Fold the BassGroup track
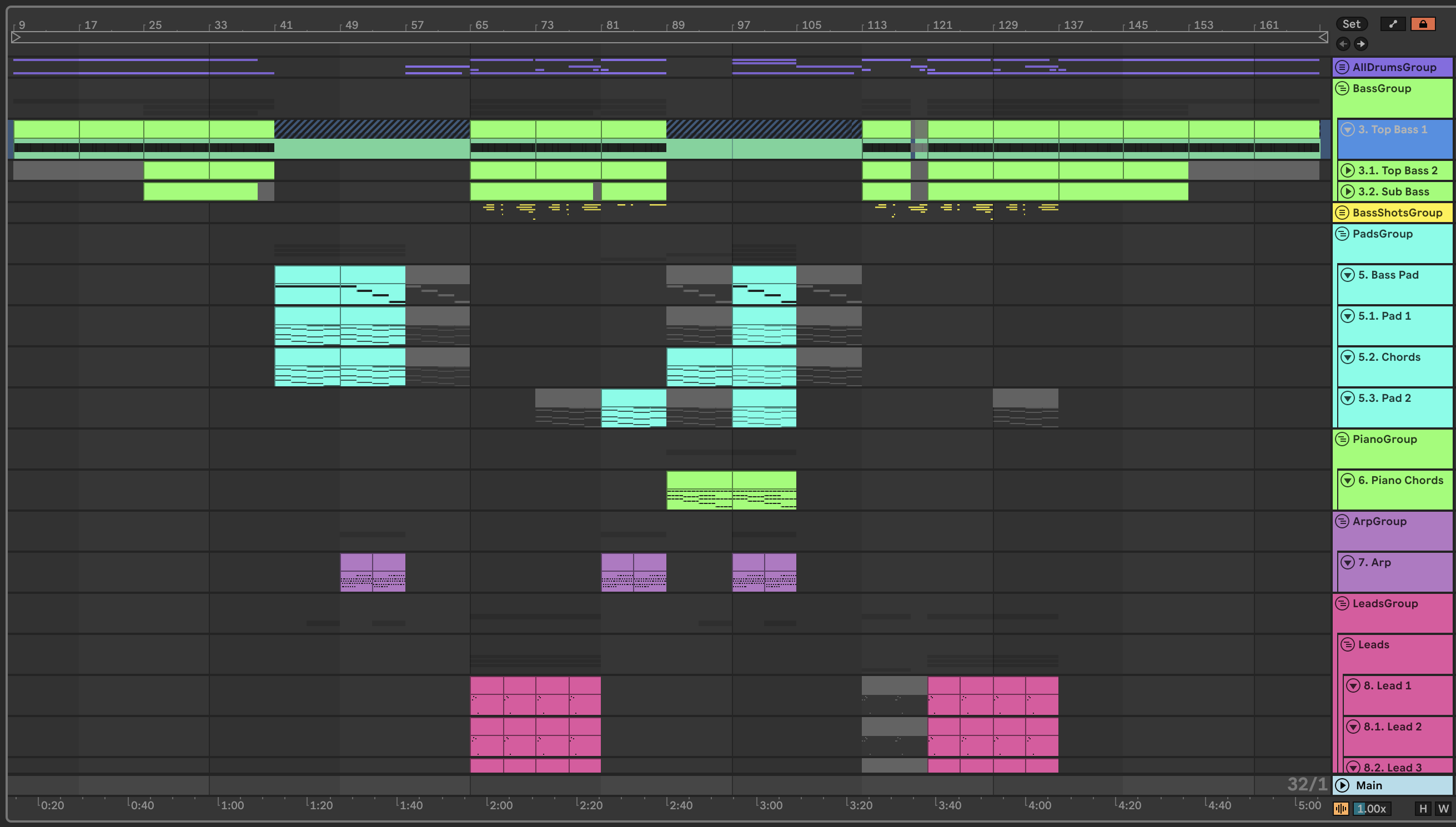This screenshot has width=1456, height=827. [x=1342, y=88]
